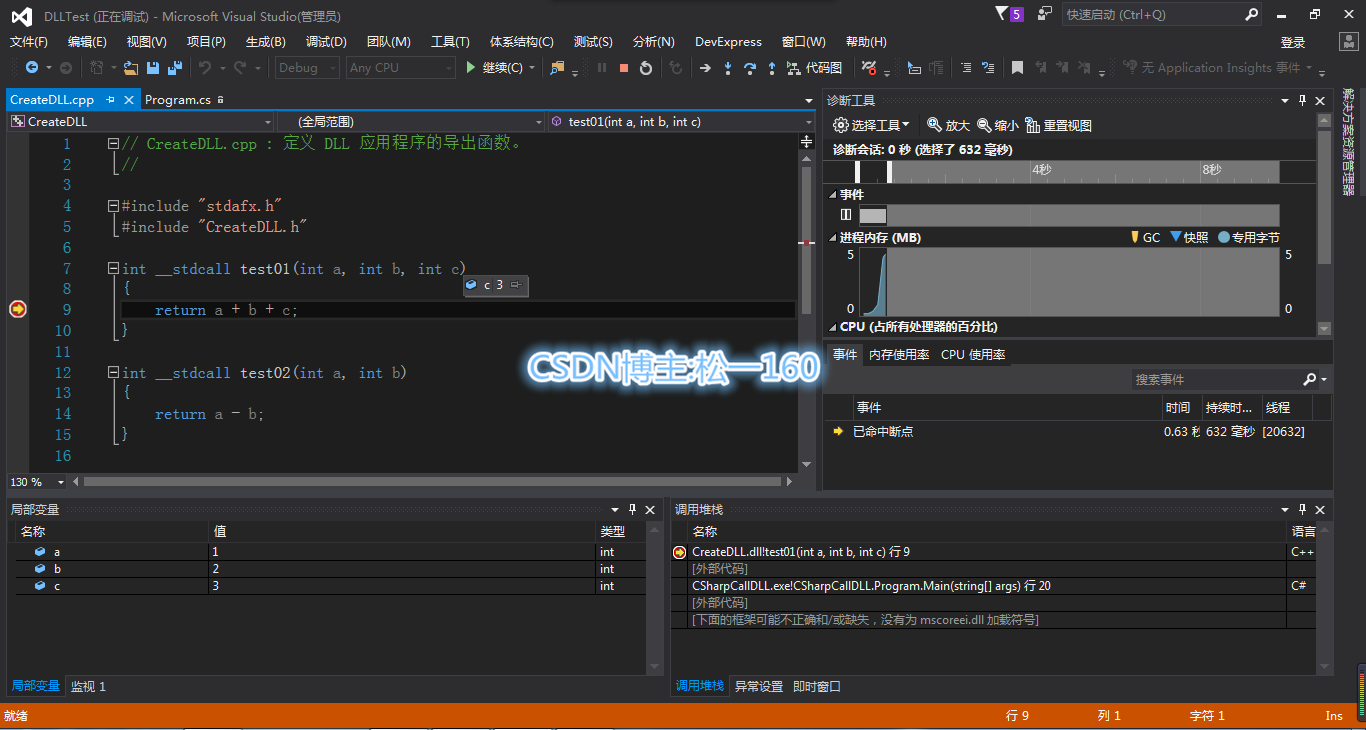The image size is (1366, 730).
Task: Click the 搜索事件 search field
Action: tap(1216, 380)
